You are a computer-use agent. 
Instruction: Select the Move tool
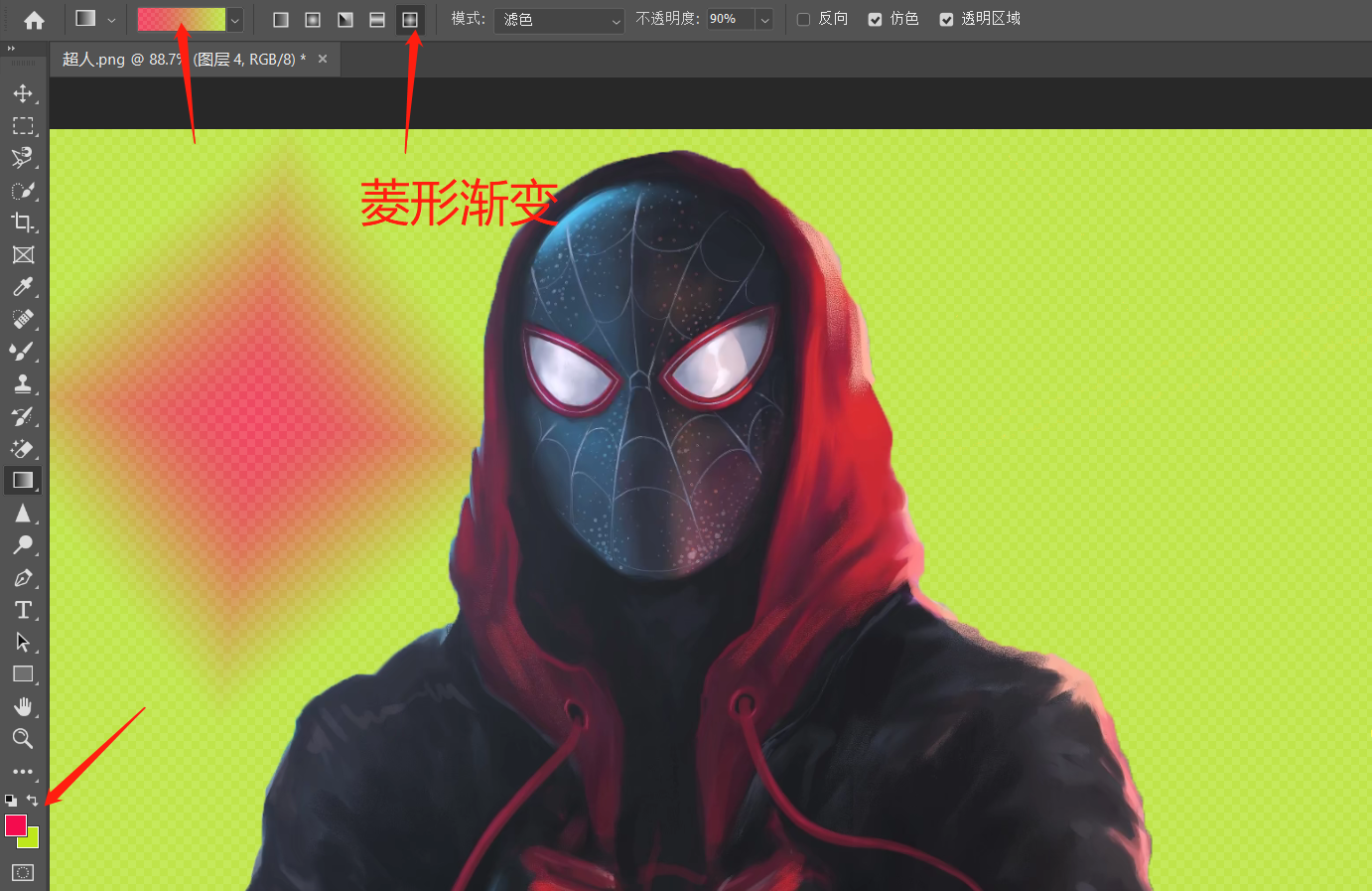click(x=23, y=93)
